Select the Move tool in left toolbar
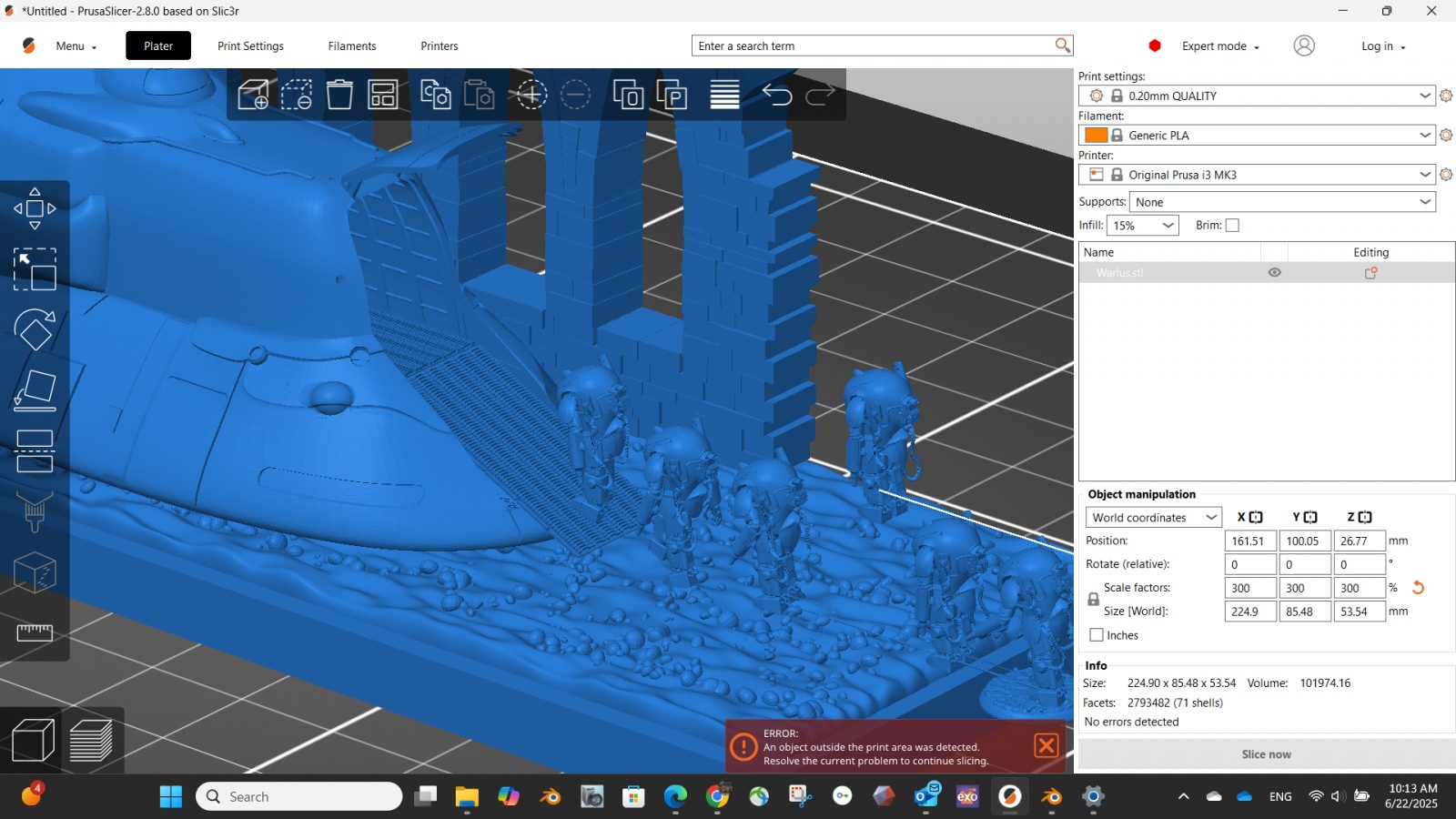The height and width of the screenshot is (819, 1456). [35, 208]
